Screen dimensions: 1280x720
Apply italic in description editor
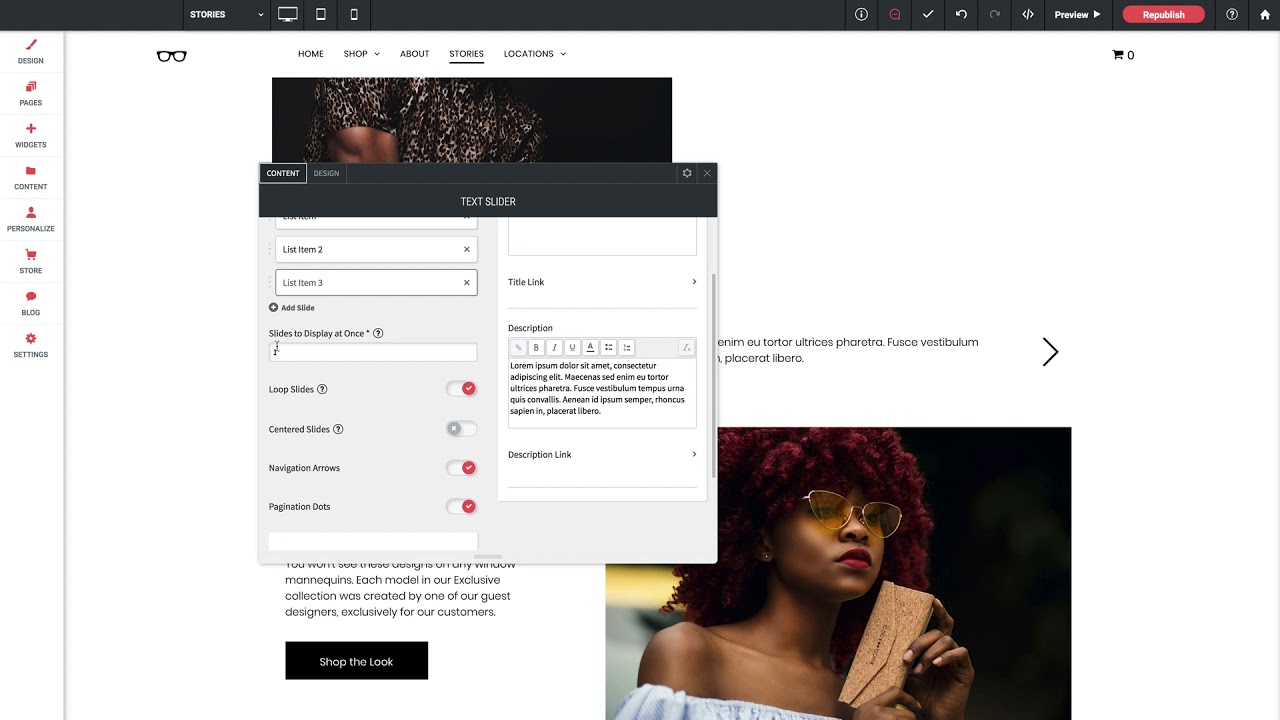[554, 347]
